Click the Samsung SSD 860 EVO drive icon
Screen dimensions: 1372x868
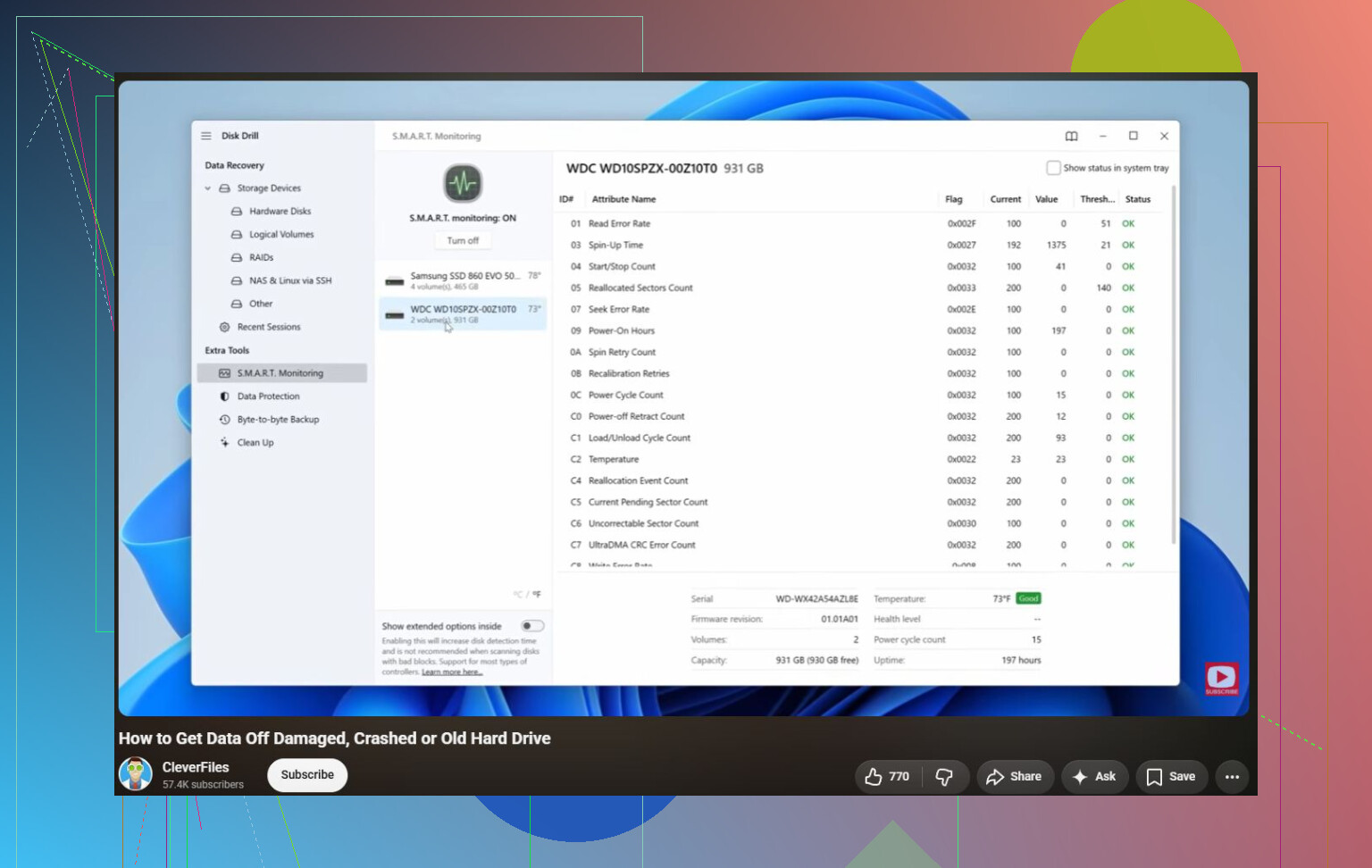pyautogui.click(x=395, y=281)
